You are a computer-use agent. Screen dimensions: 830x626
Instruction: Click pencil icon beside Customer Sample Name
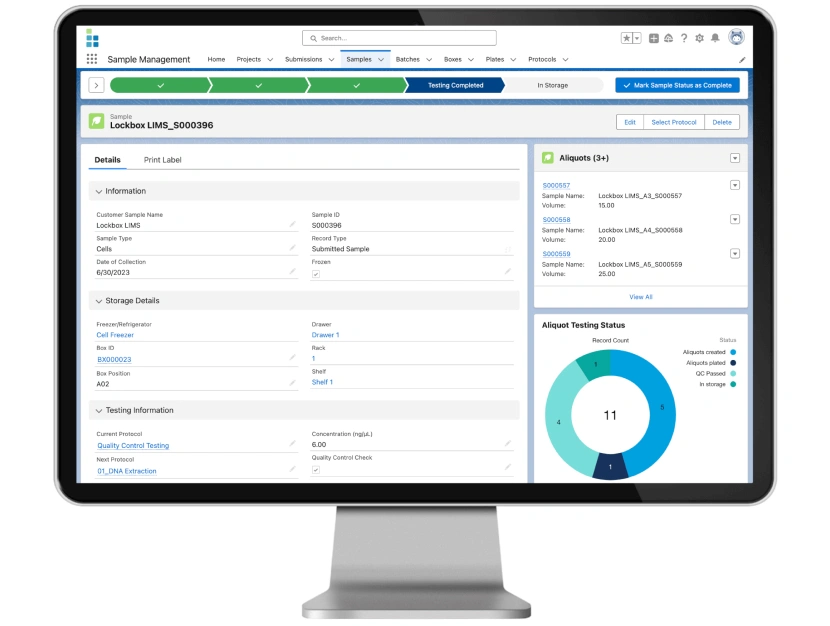click(292, 225)
